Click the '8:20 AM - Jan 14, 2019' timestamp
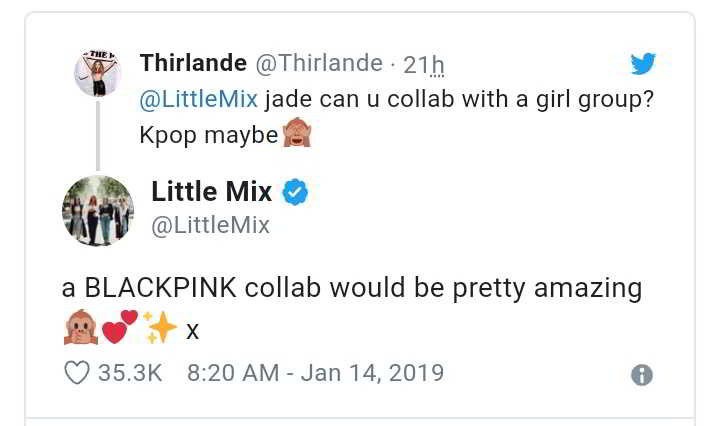The width and height of the screenshot is (720, 426). [x=315, y=373]
